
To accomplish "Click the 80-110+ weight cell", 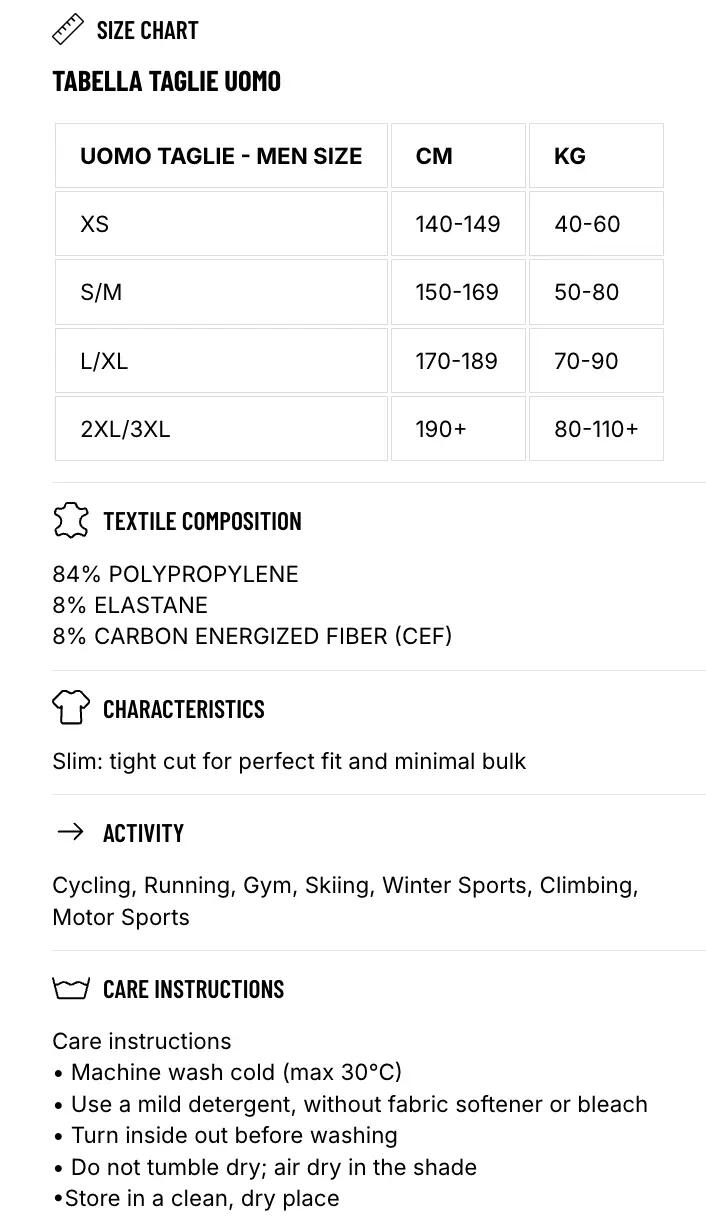I will [596, 429].
